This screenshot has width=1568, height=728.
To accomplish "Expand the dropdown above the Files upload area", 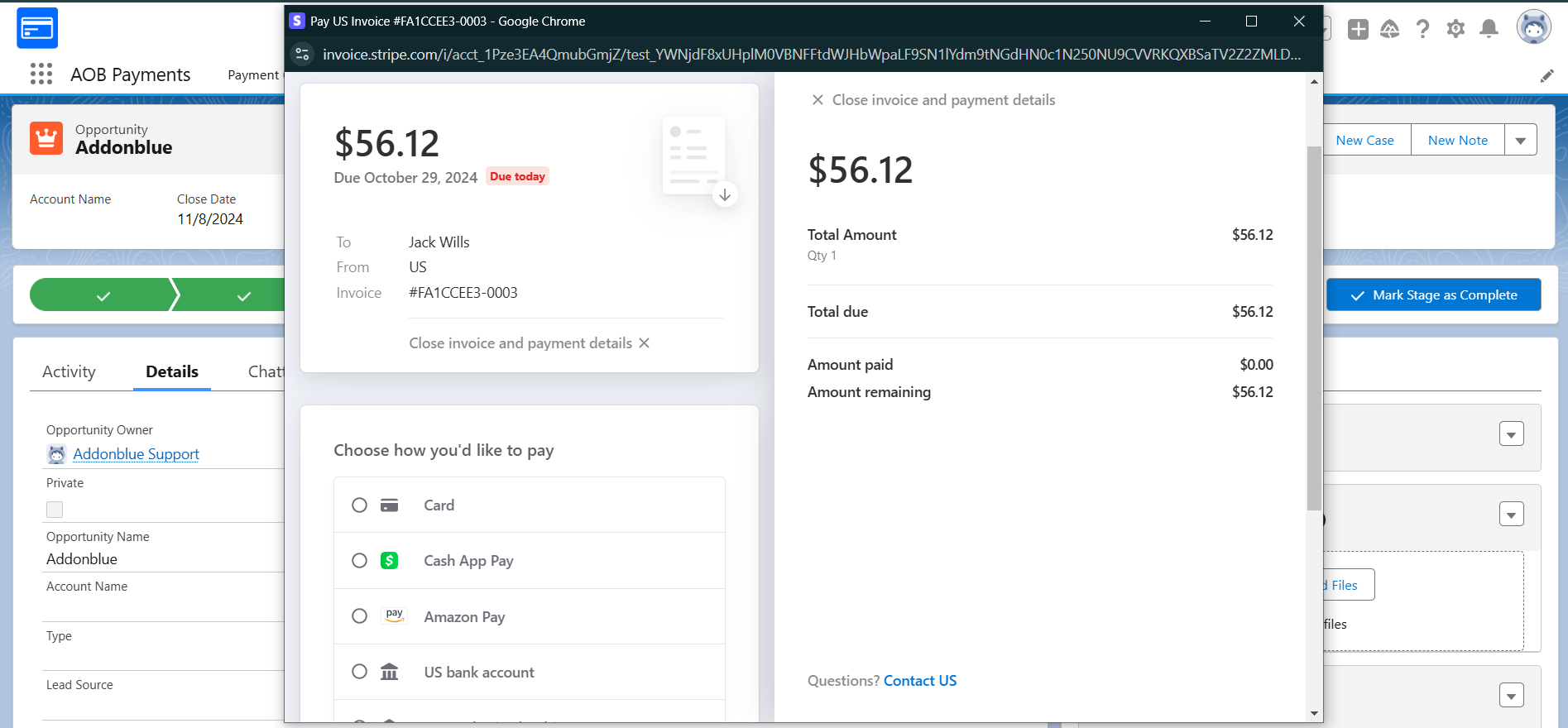I will [1512, 515].
